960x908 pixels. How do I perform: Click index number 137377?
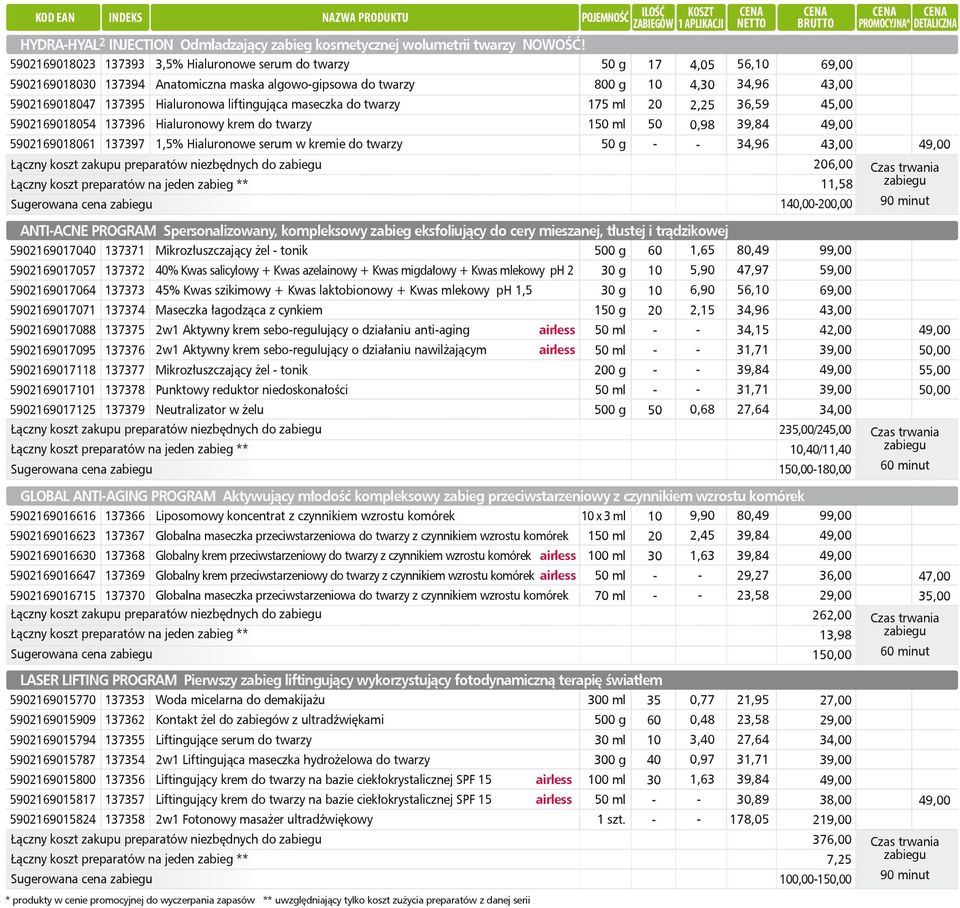125,370
